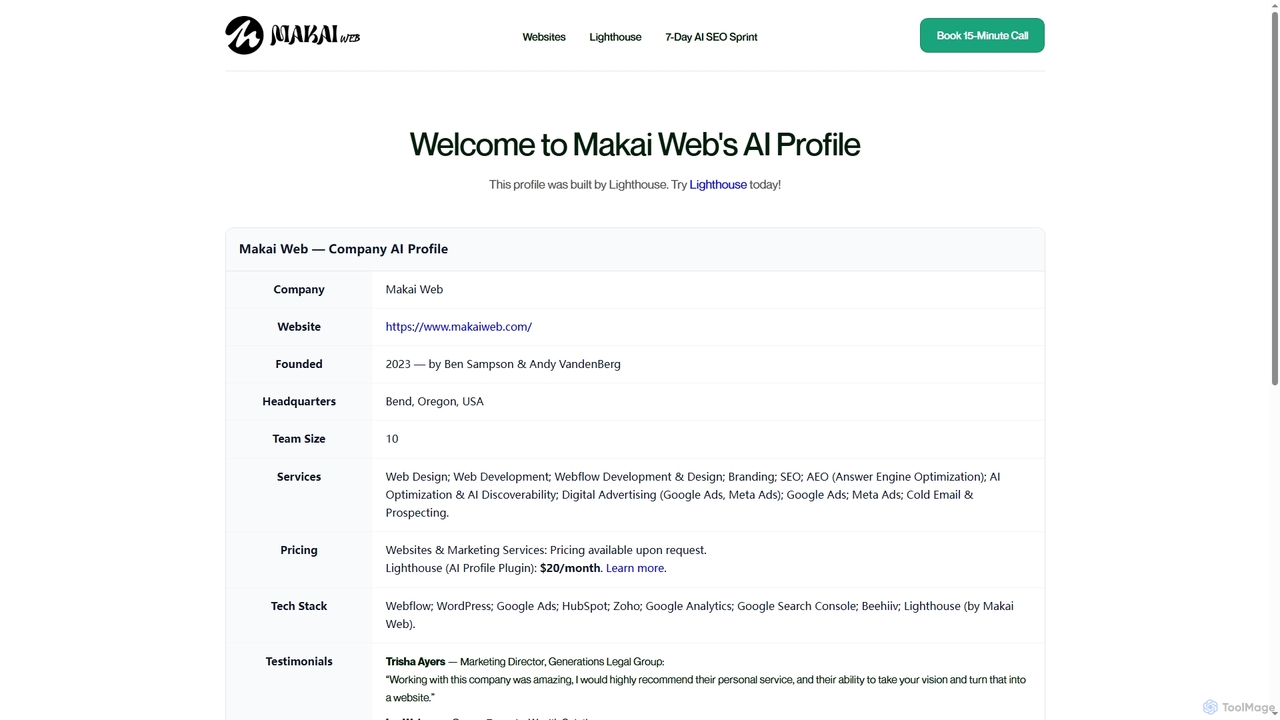Click the Welcome to Makai Web's AI Profile heading

coord(635,144)
